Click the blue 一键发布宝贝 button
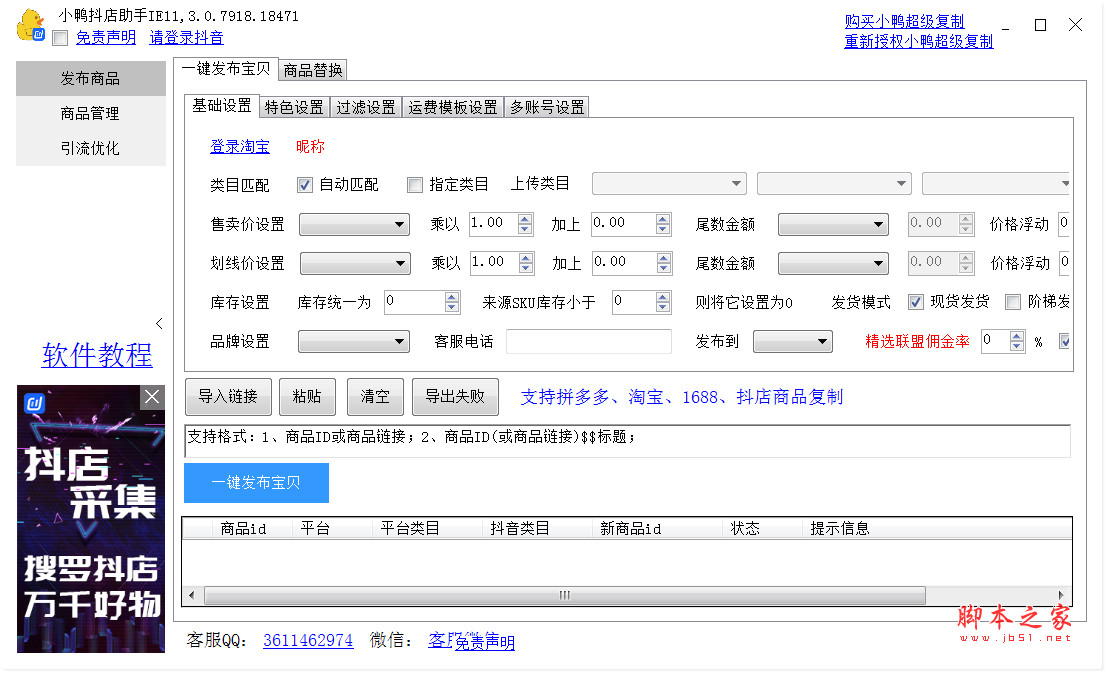1106x673 pixels. pyautogui.click(x=256, y=484)
